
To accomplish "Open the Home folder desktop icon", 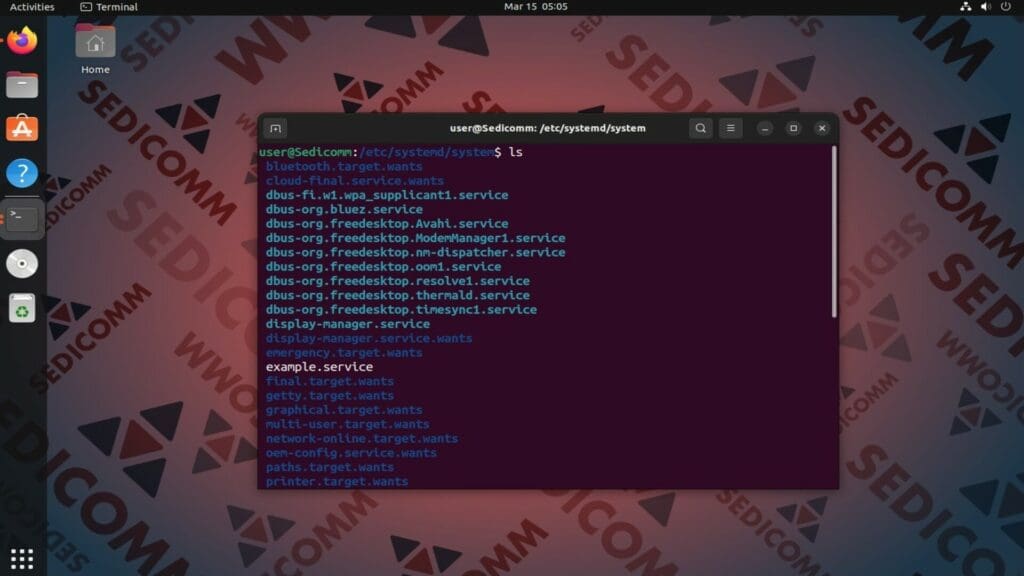I will pyautogui.click(x=95, y=50).
